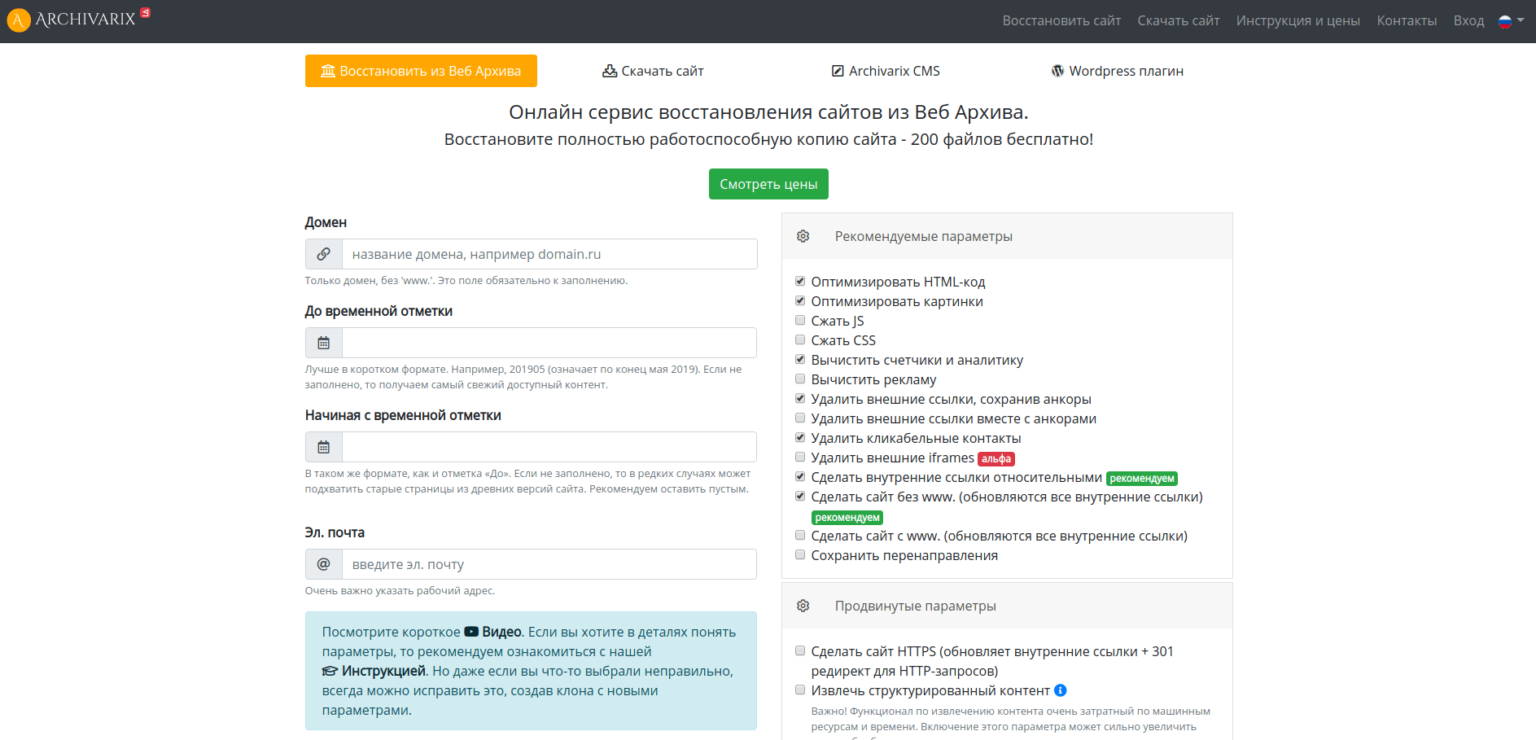Click gear icon in 'Рекомендуемые параметры' header
Screen dimensions: 1536x740
click(802, 237)
